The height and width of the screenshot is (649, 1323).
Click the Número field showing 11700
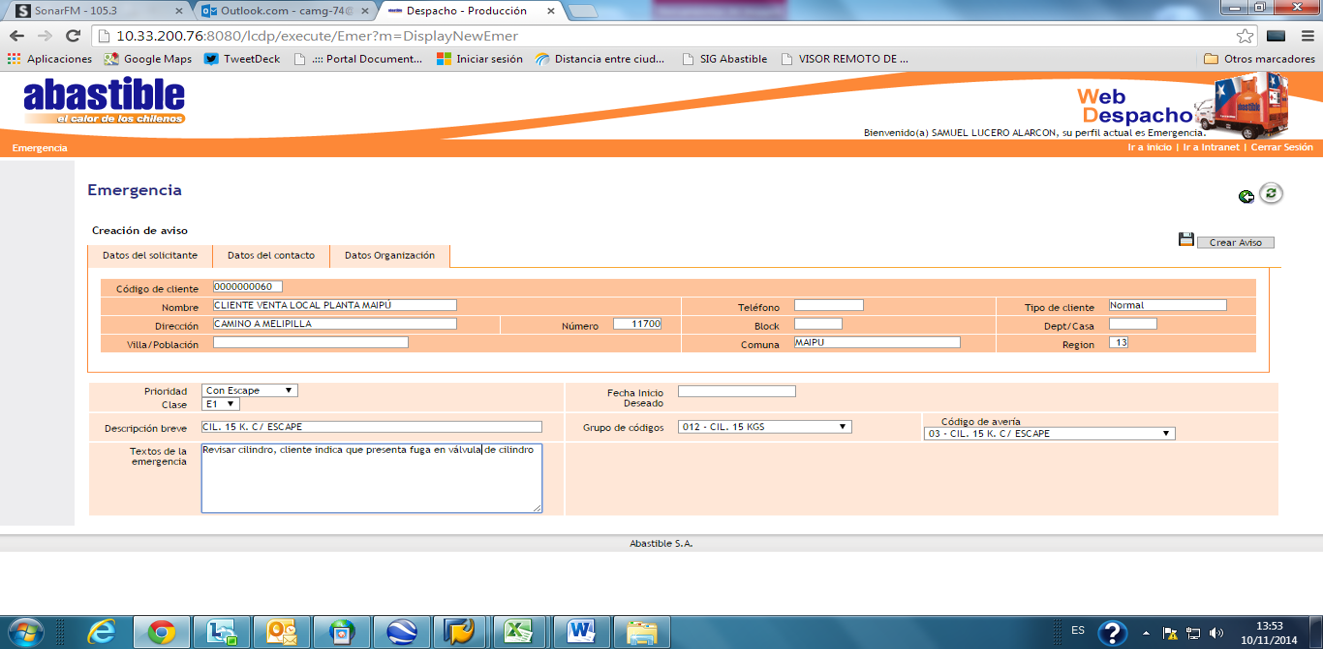(x=637, y=324)
